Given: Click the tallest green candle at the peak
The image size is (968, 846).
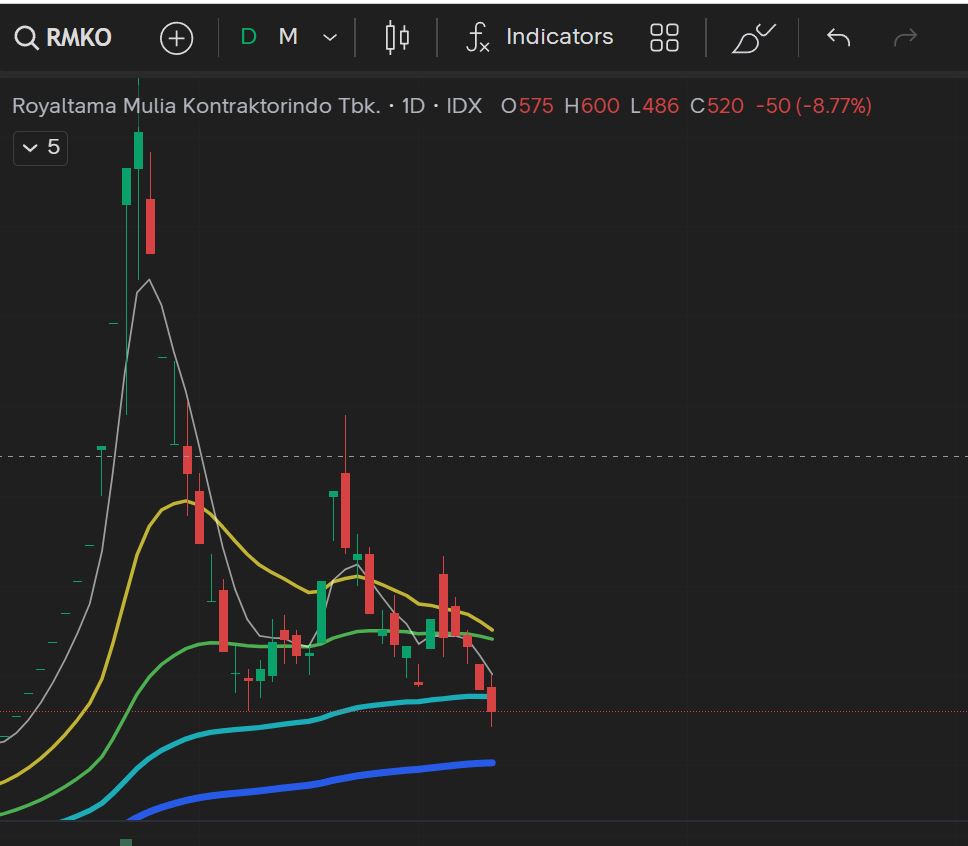Looking at the screenshot, I should (138, 149).
